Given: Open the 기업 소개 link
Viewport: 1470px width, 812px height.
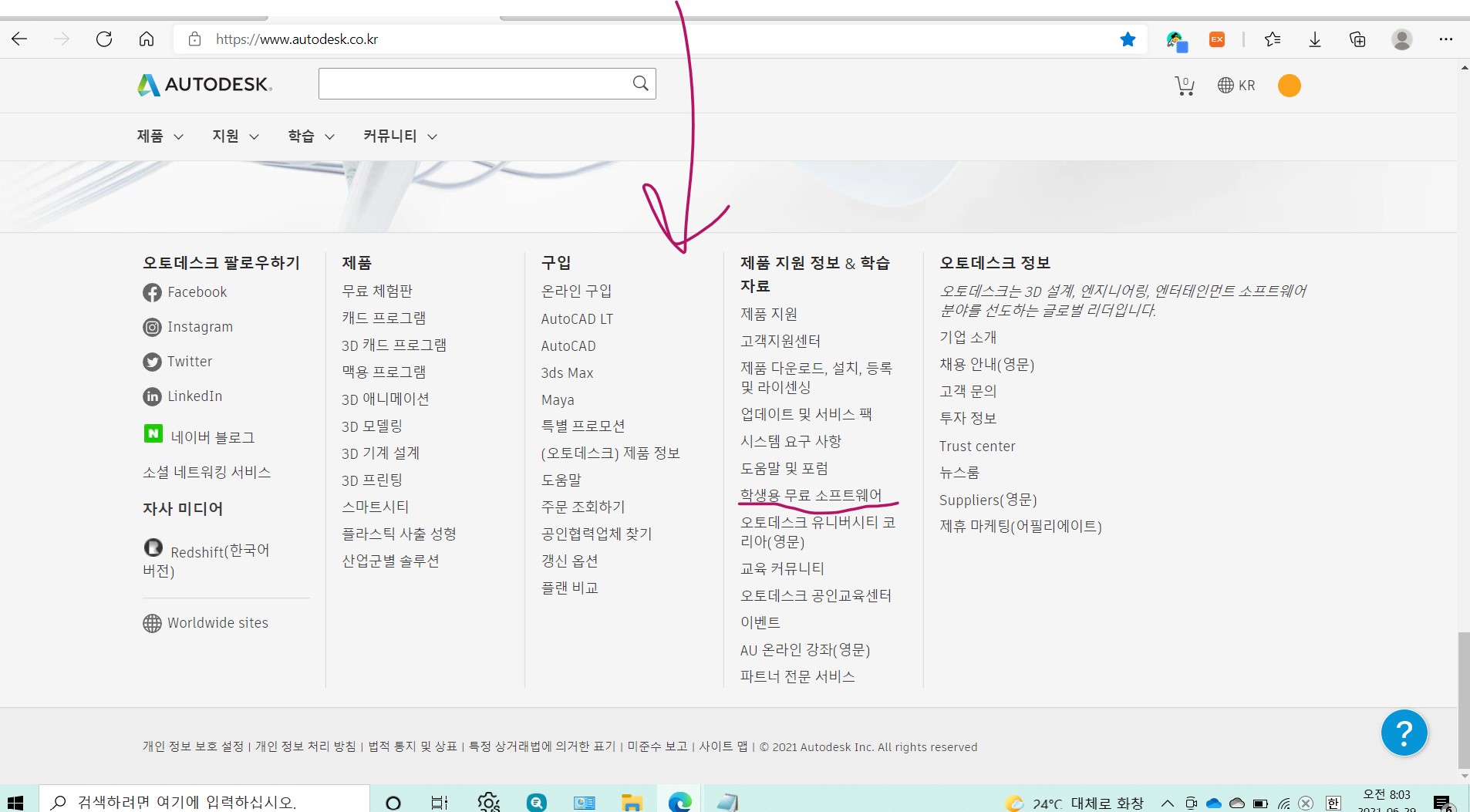Looking at the screenshot, I should [x=968, y=338].
